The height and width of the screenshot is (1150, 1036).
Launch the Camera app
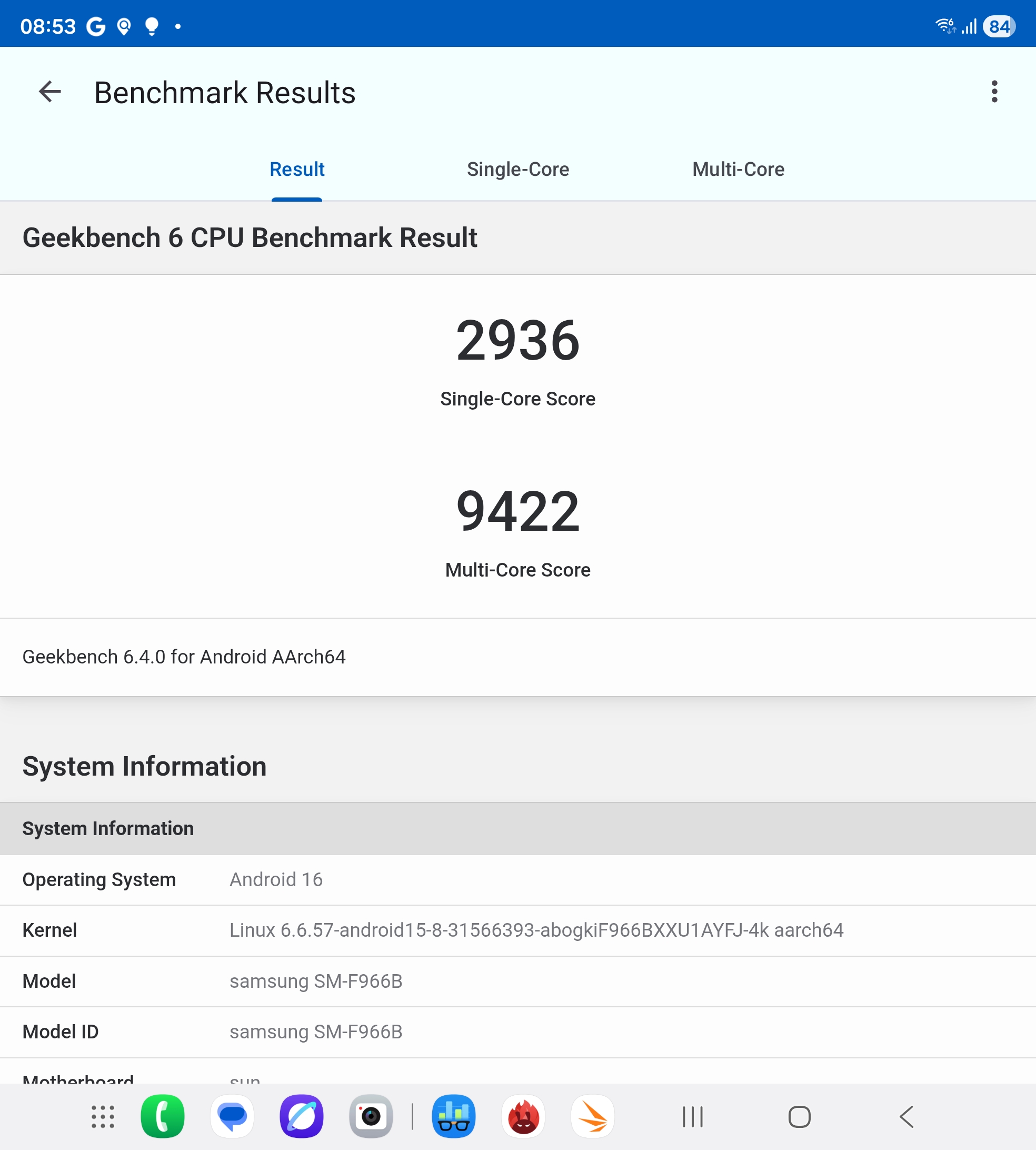click(x=371, y=1116)
